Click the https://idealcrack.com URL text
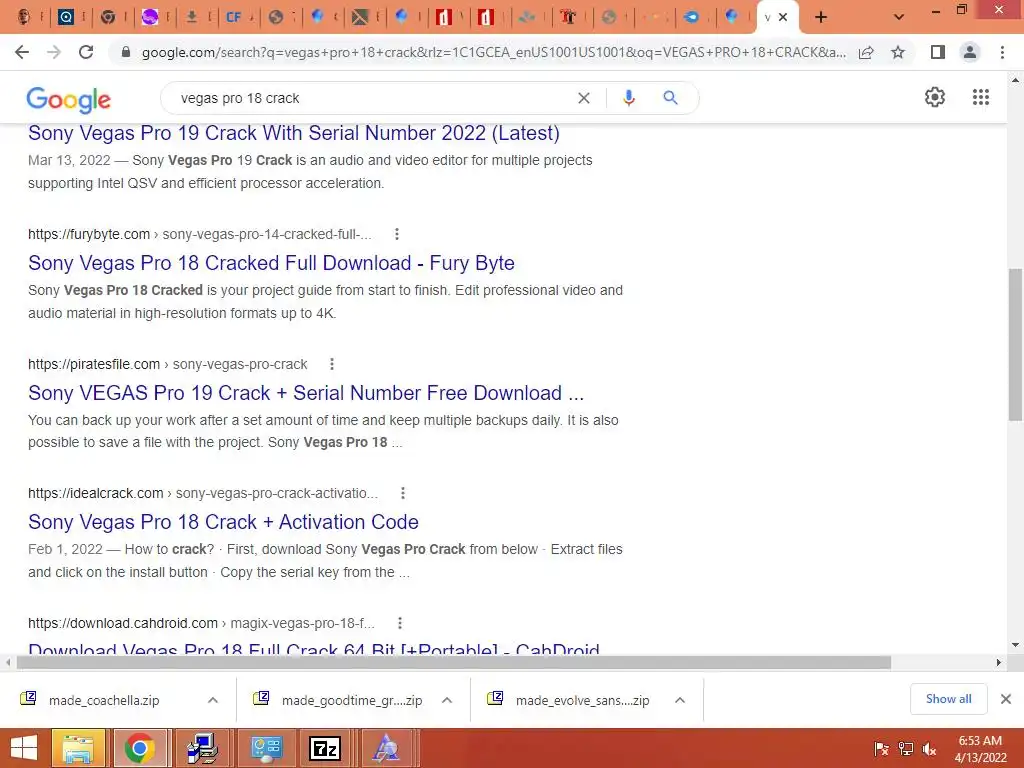1024x768 pixels. tap(95, 493)
